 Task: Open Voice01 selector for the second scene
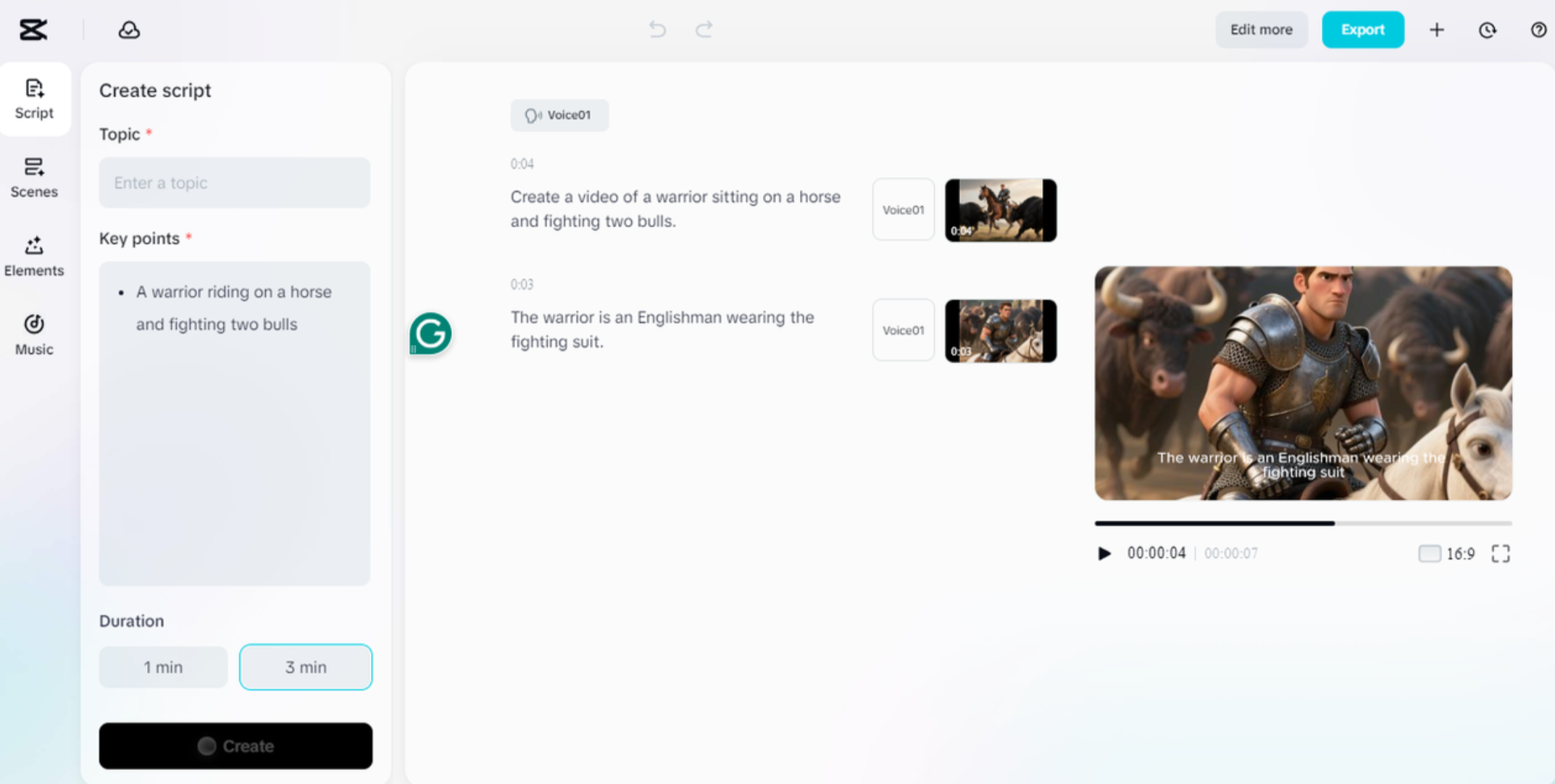coord(903,330)
